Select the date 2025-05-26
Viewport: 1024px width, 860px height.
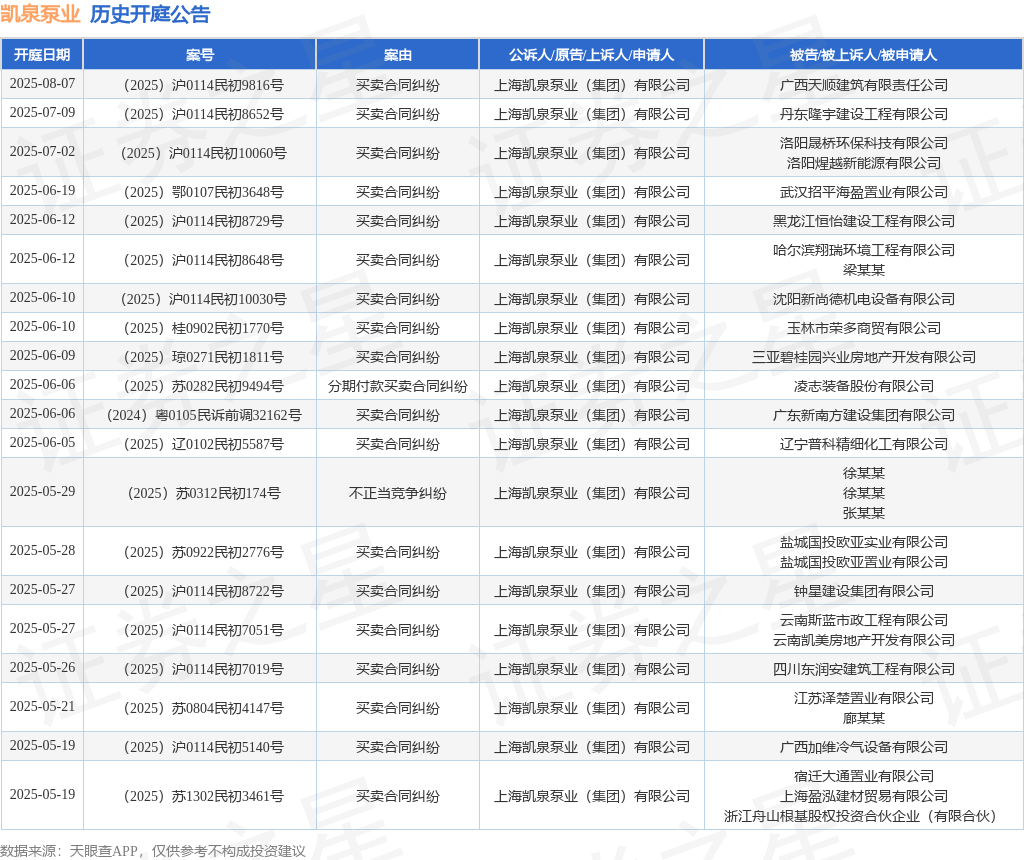point(42,667)
